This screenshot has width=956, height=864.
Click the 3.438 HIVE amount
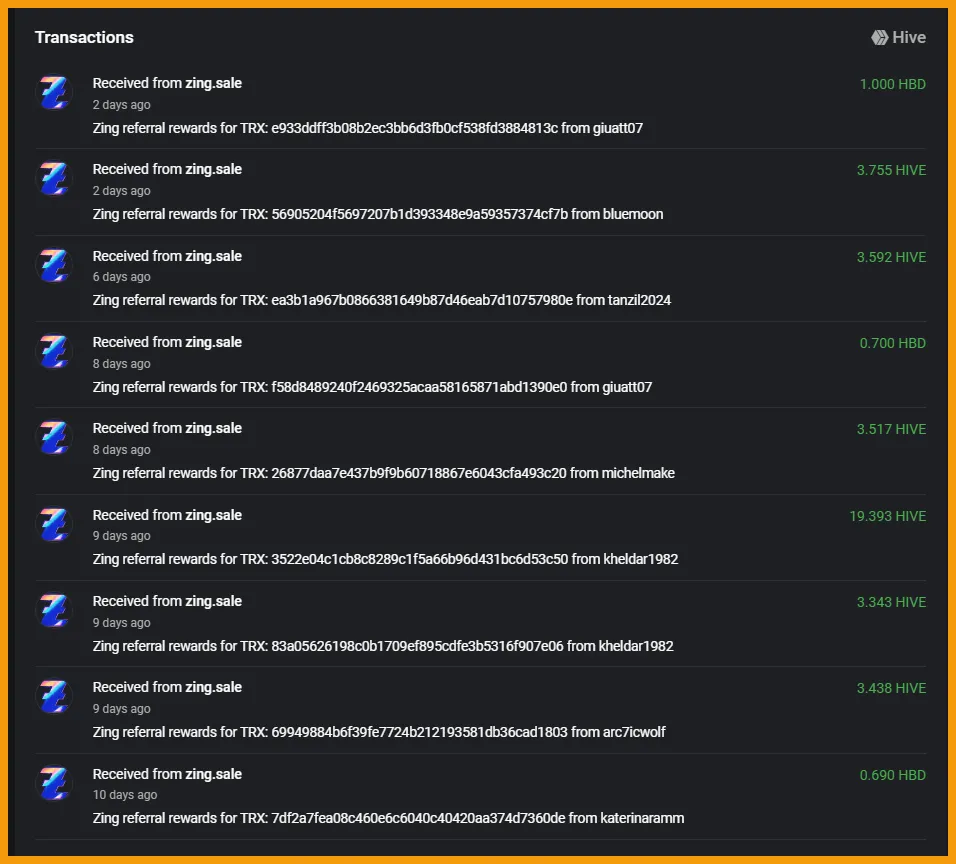click(x=891, y=688)
